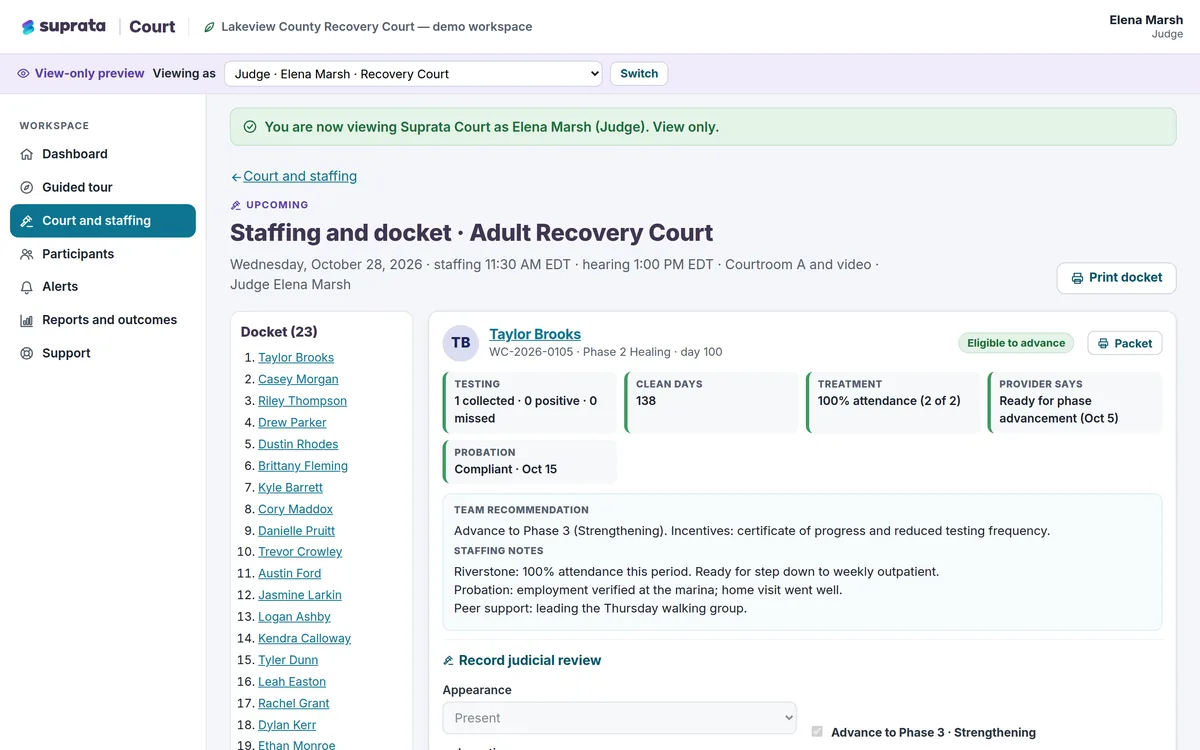This screenshot has height=750, width=1200.
Task: Open Guided tour in the sidebar
Action: [x=103, y=187]
